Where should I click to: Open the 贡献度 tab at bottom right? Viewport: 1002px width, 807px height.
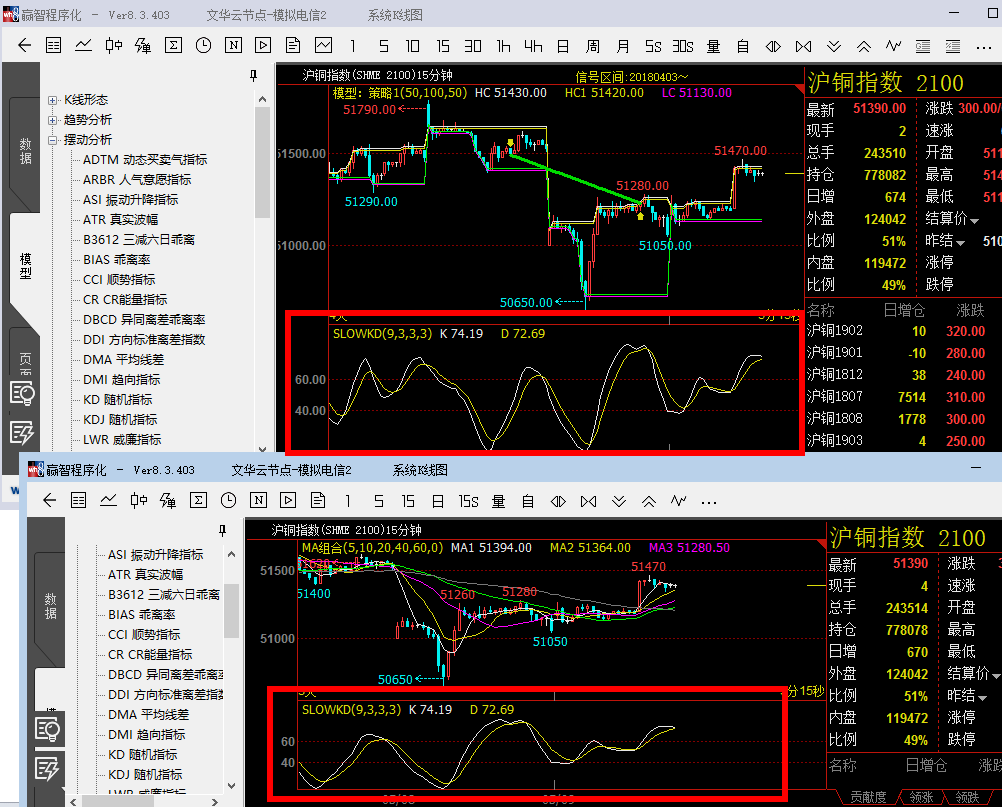(x=868, y=797)
